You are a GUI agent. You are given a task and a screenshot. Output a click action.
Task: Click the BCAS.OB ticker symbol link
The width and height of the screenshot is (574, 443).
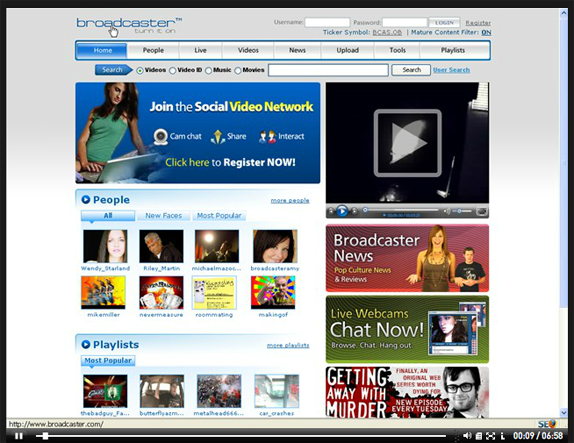(387, 33)
